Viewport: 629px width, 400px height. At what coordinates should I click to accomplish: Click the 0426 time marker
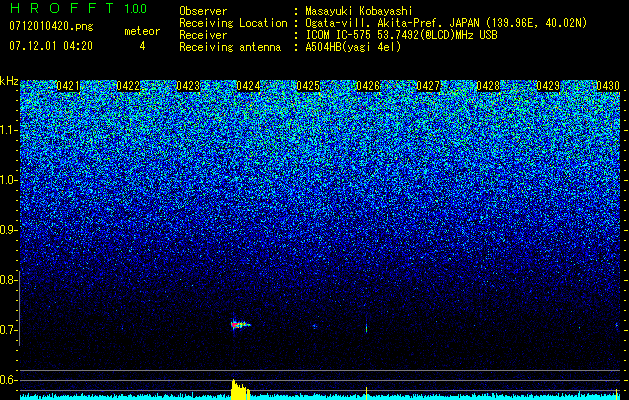368,86
